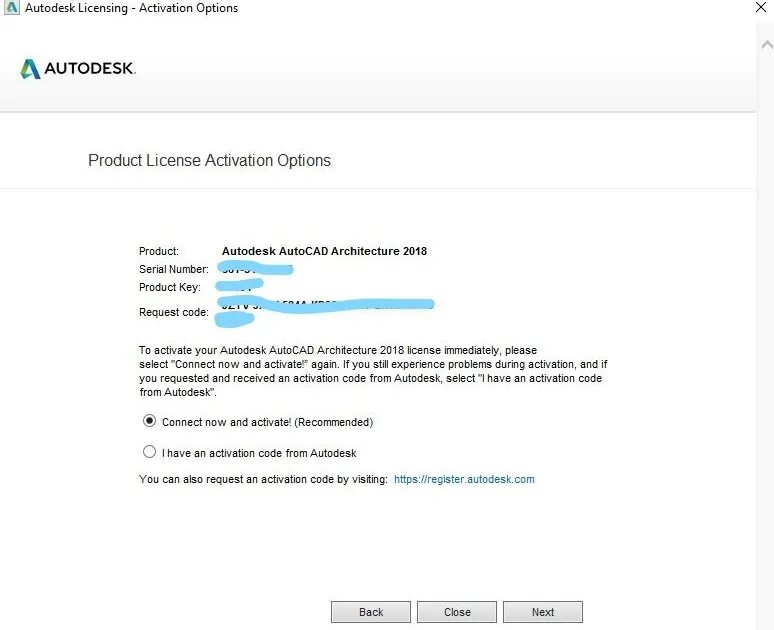Click the Autodesk logo in the header

pos(77,69)
